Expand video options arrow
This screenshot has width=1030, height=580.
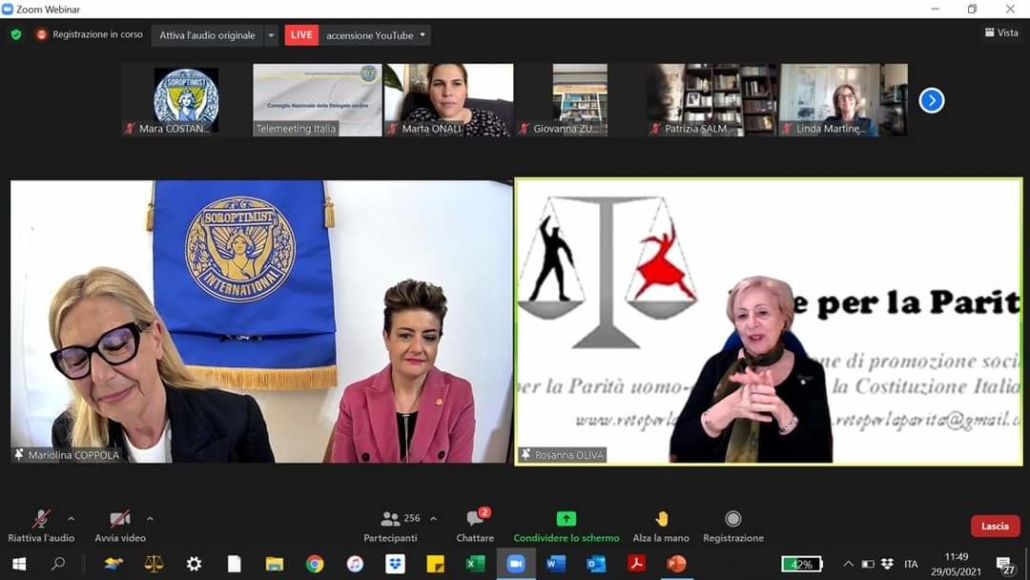(x=150, y=519)
